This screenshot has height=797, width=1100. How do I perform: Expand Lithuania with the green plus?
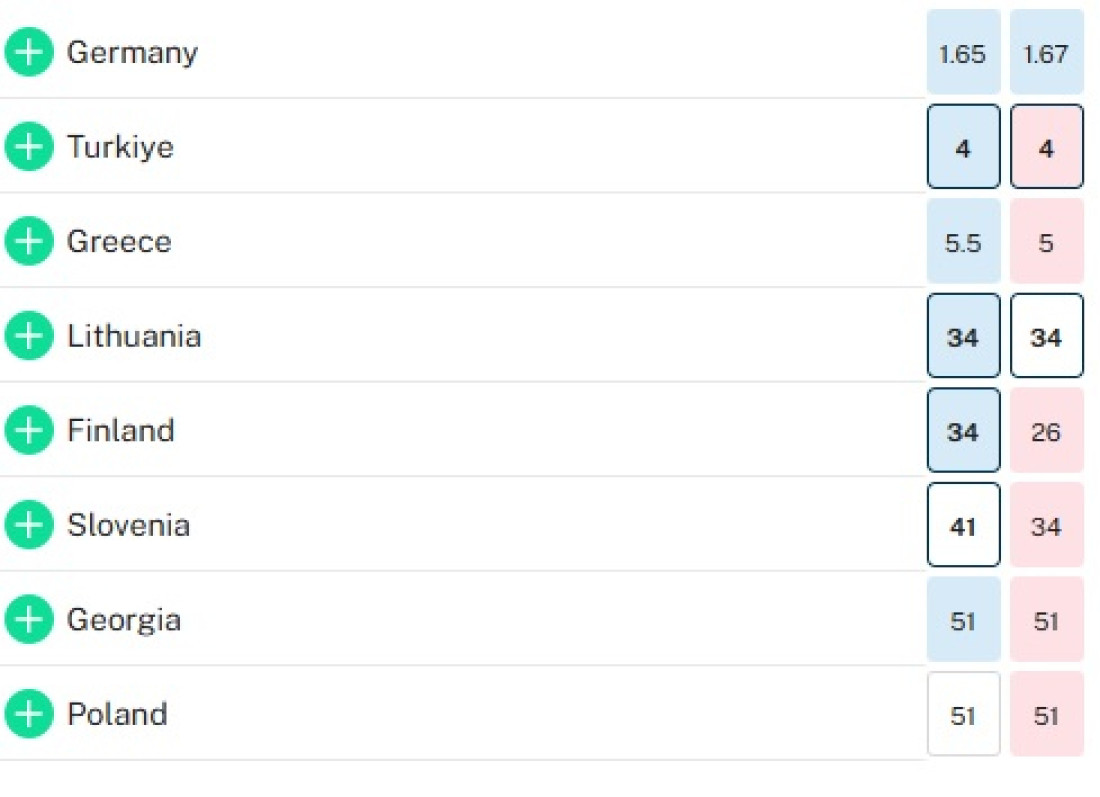pyautogui.click(x=29, y=335)
